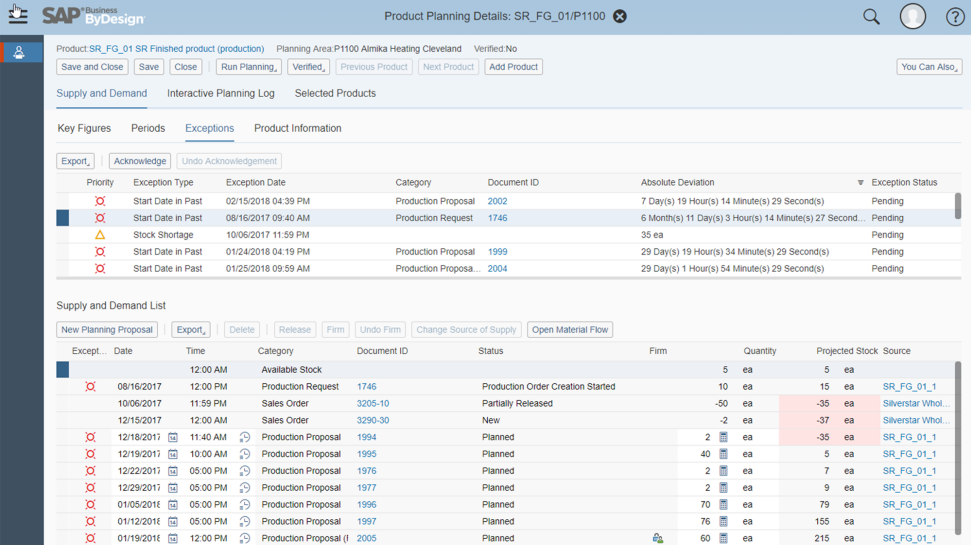Viewport: 971px width, 545px height.
Task: Click the person icon in left sidebar
Action: tap(19, 53)
